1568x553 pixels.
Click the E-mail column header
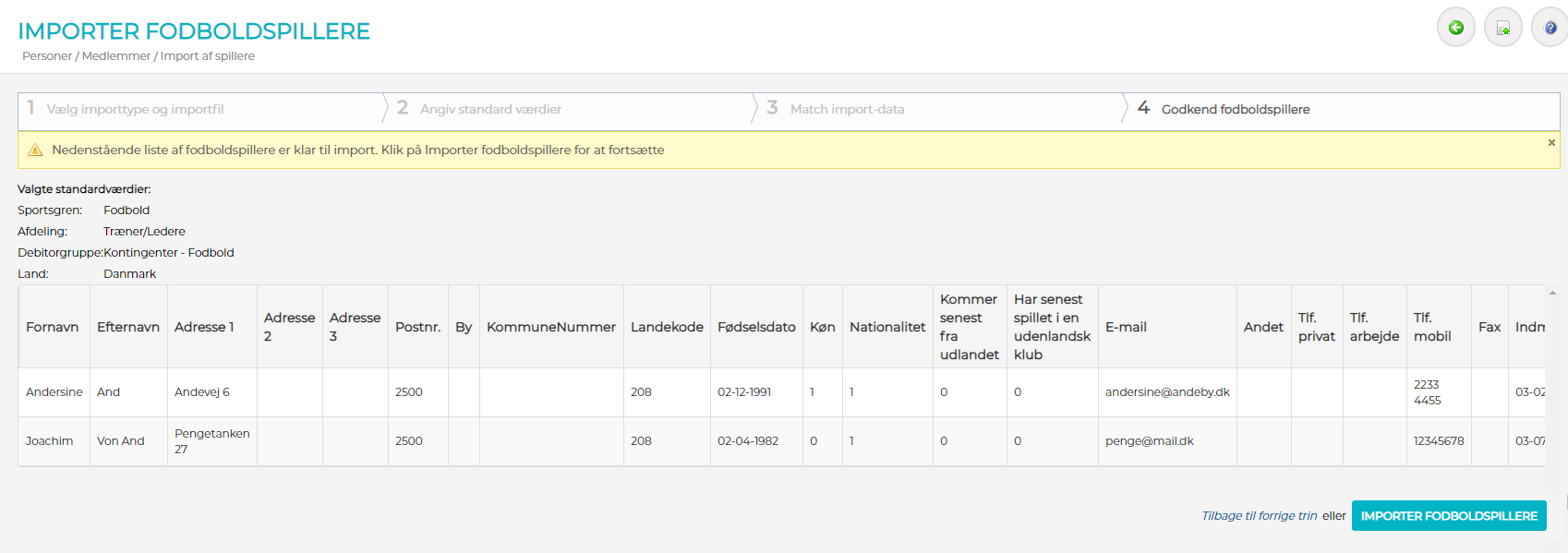(1126, 327)
